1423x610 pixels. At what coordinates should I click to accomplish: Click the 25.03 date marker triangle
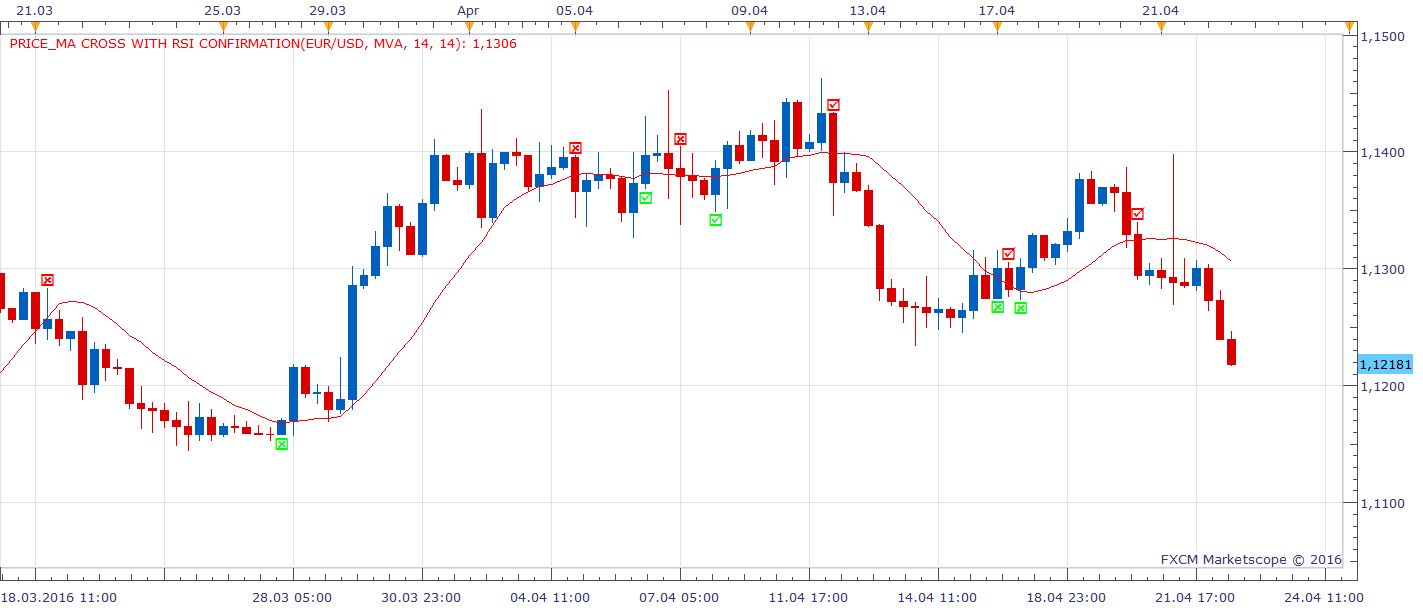(x=222, y=27)
